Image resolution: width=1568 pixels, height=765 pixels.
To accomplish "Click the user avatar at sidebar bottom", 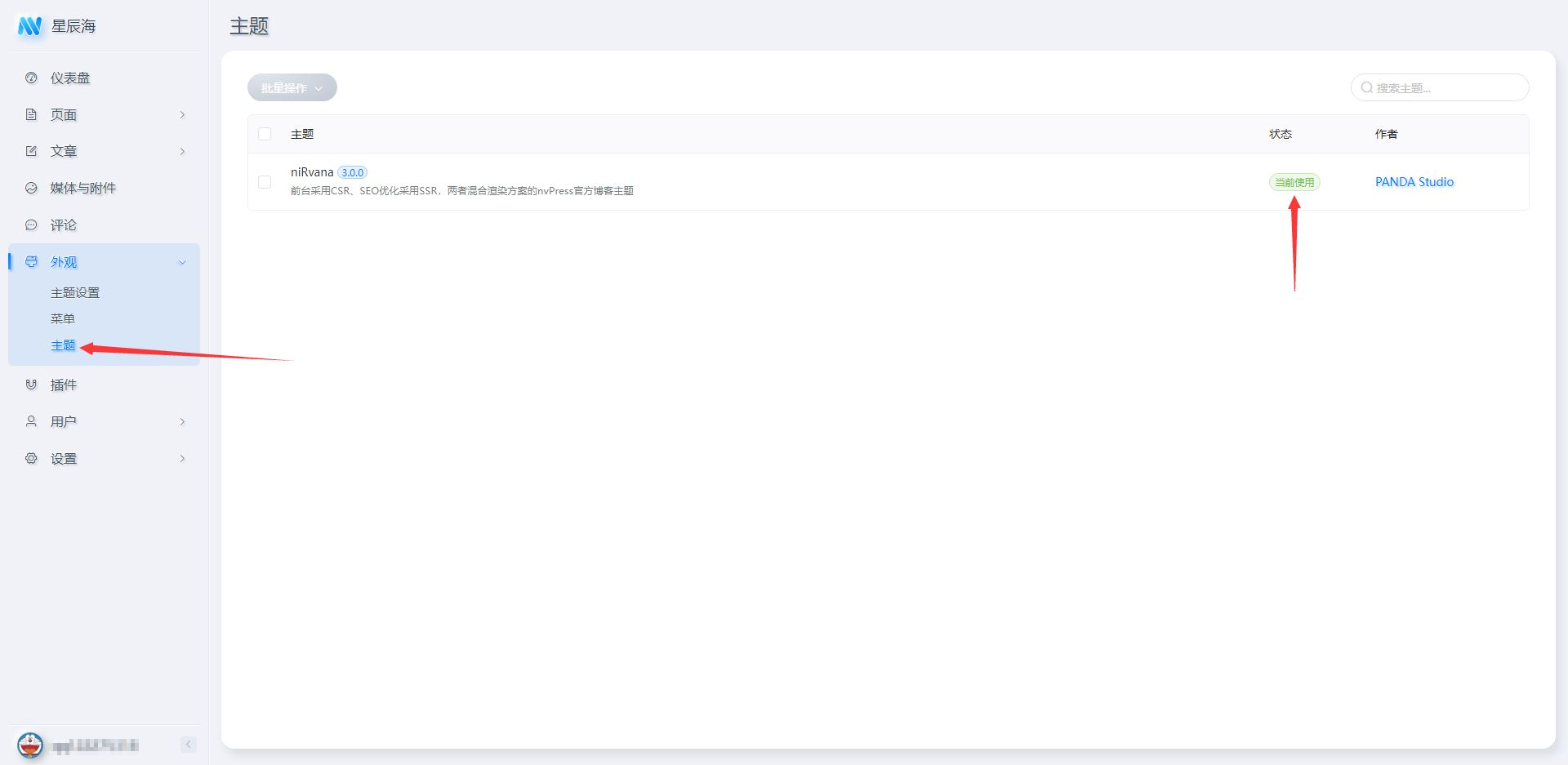I will [x=30, y=745].
